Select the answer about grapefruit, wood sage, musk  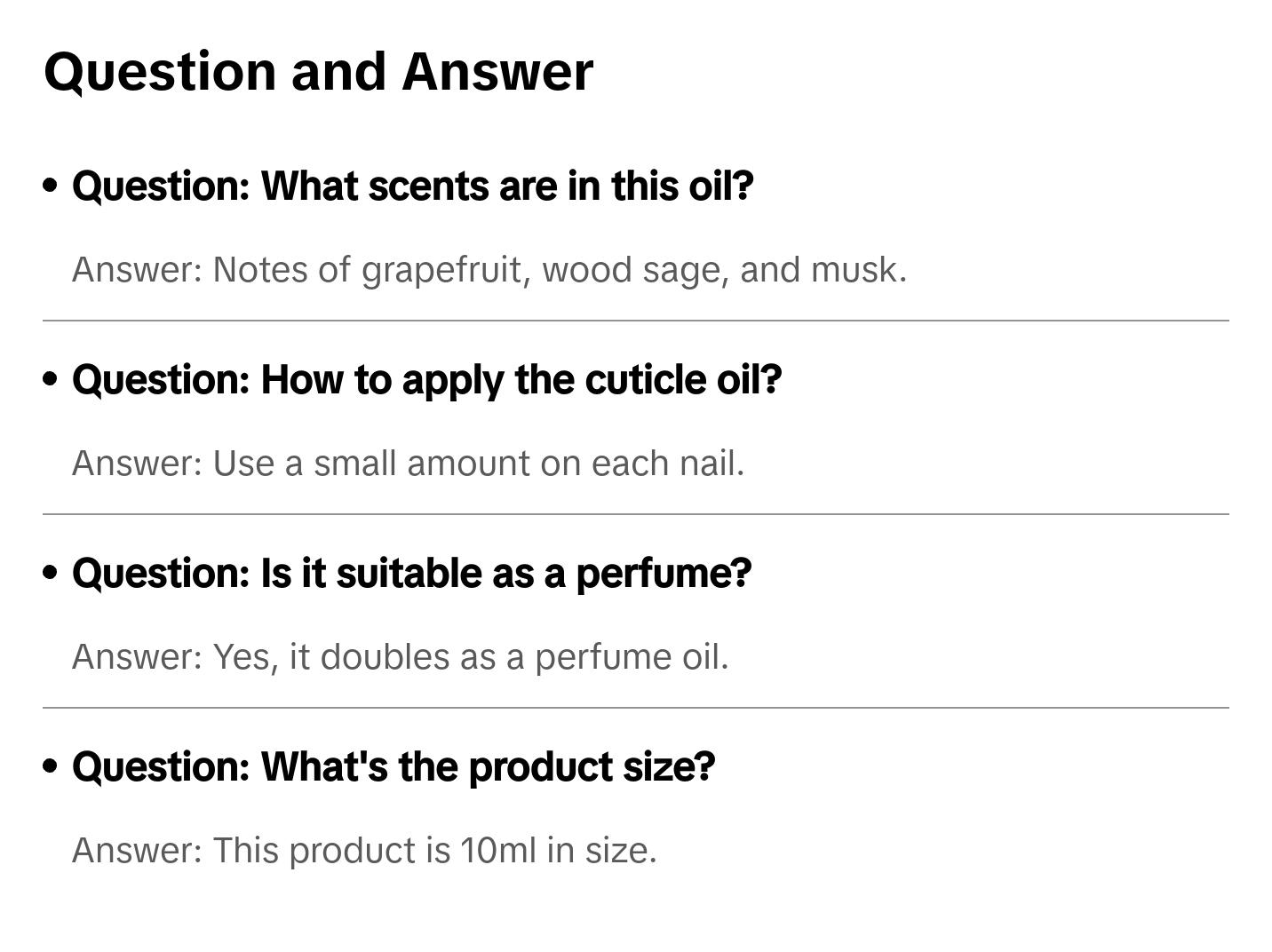click(x=489, y=270)
